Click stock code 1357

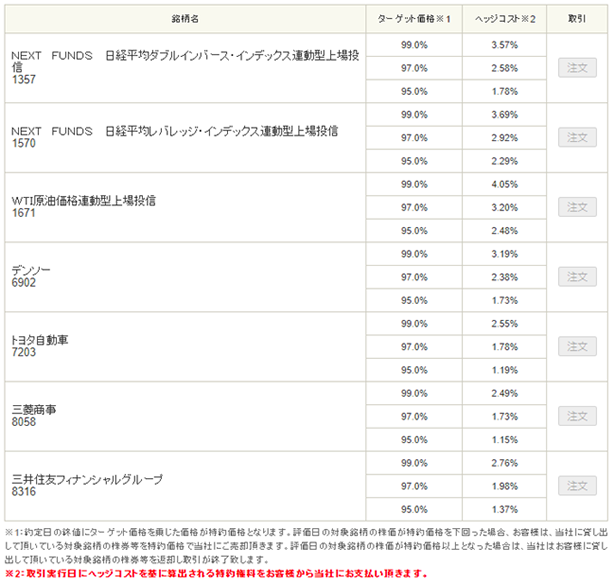coord(24,80)
